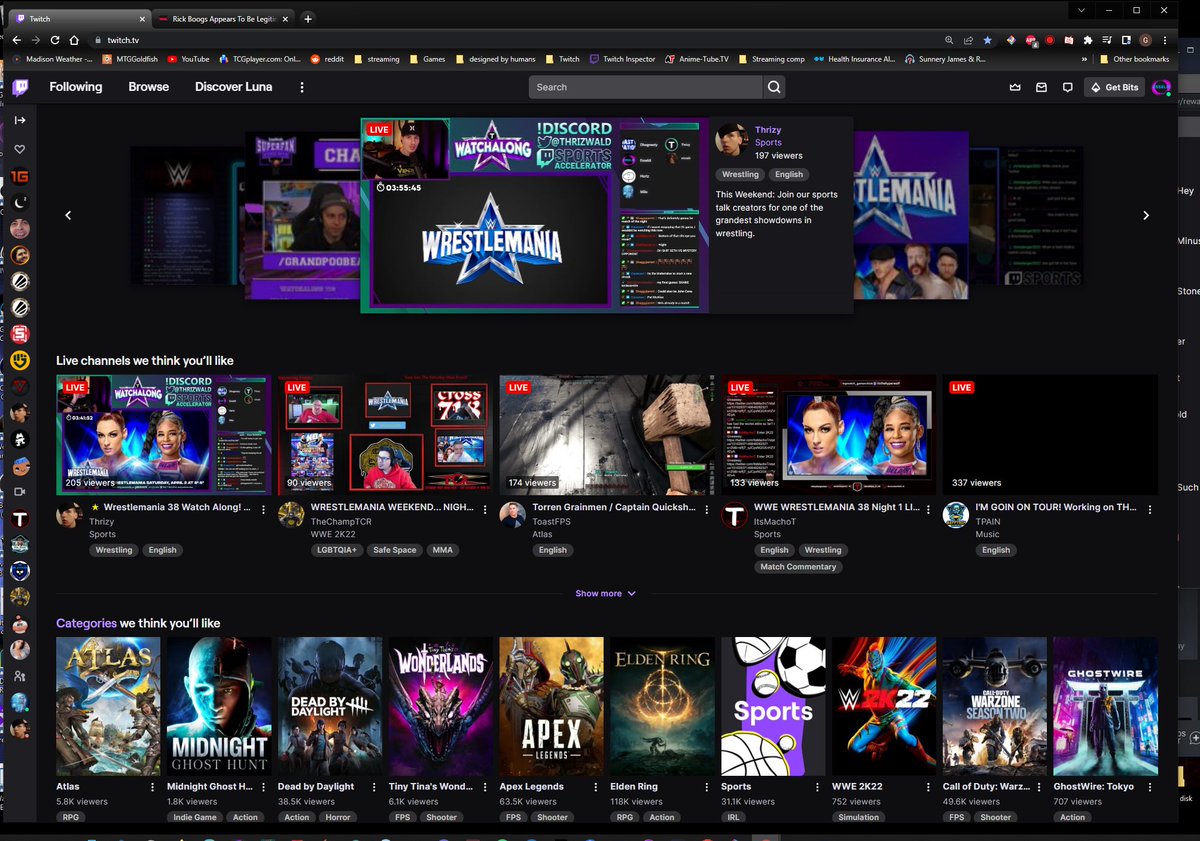Image resolution: width=1200 pixels, height=841 pixels.
Task: Expand the collapsed left sidebar arrow
Action: [x=19, y=120]
